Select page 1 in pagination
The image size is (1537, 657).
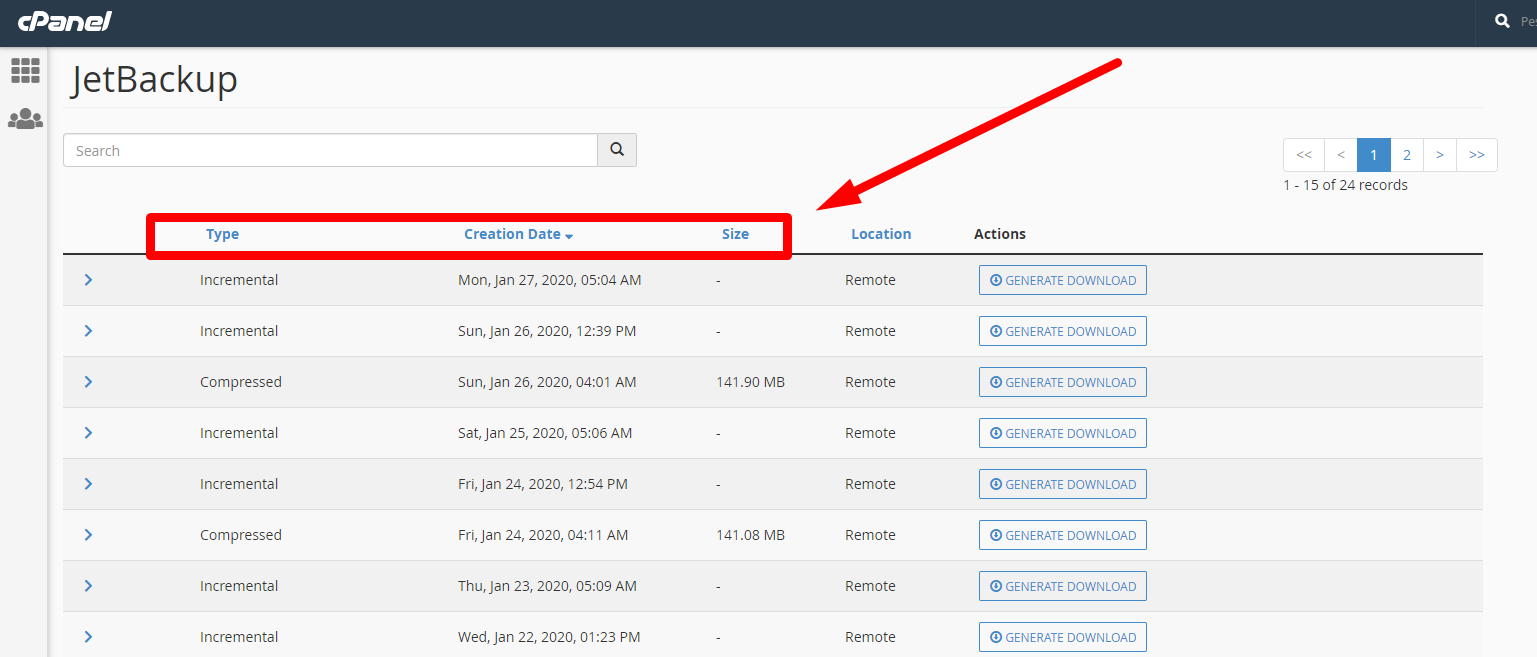pos(1374,155)
